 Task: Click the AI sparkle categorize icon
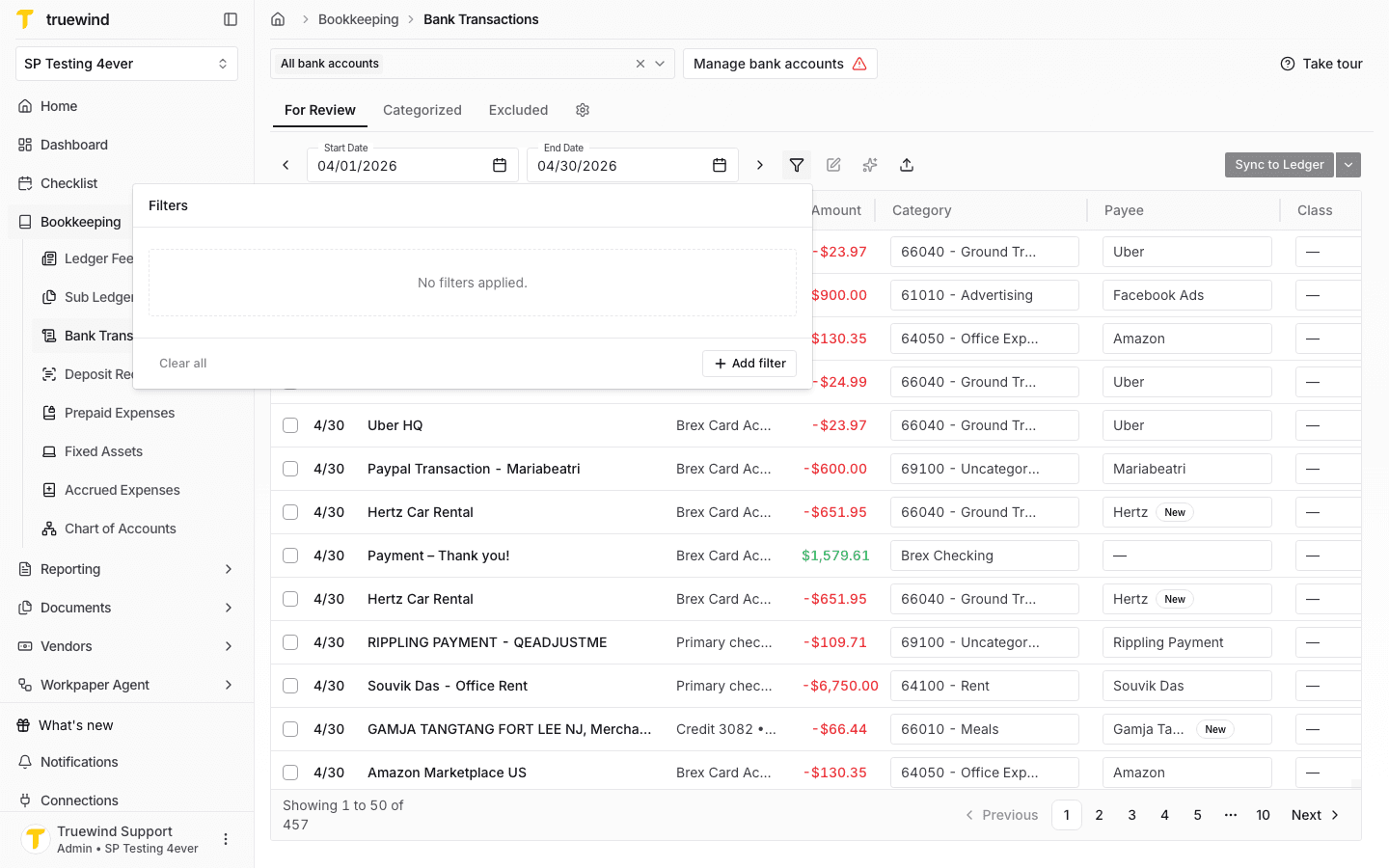pos(870,165)
